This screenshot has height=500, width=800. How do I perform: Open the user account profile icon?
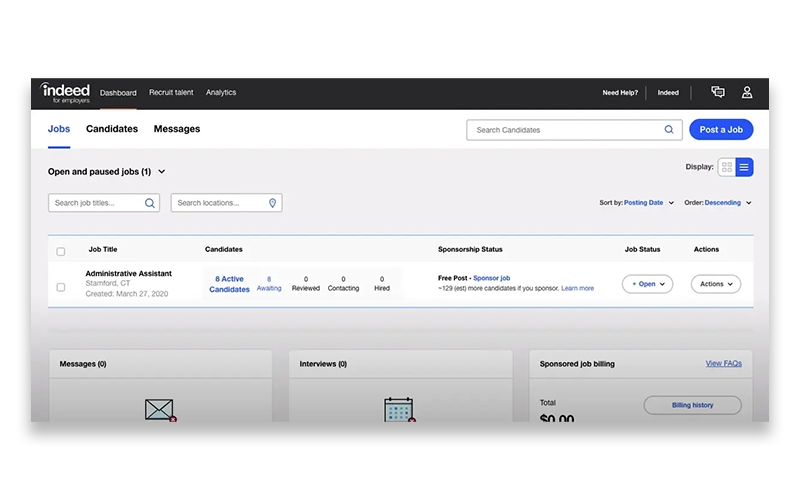click(746, 92)
